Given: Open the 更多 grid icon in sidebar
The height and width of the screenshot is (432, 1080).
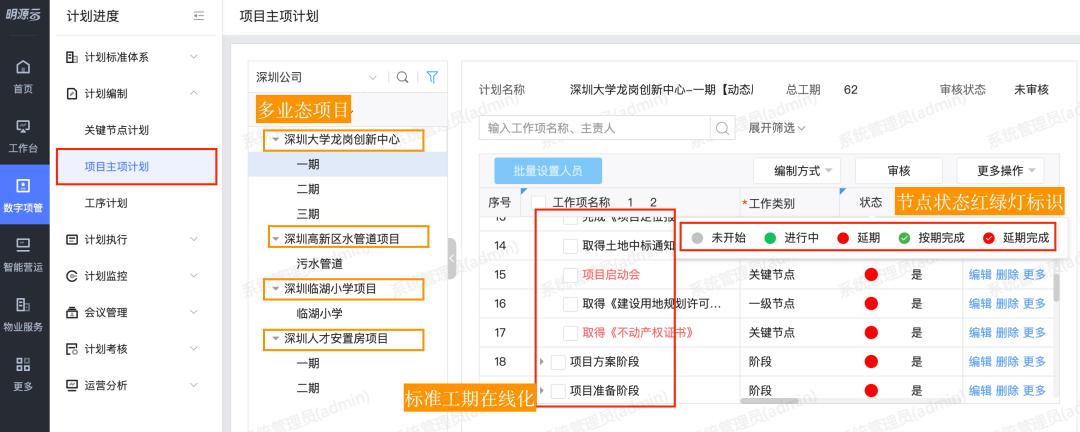Looking at the screenshot, I should pos(23,364).
